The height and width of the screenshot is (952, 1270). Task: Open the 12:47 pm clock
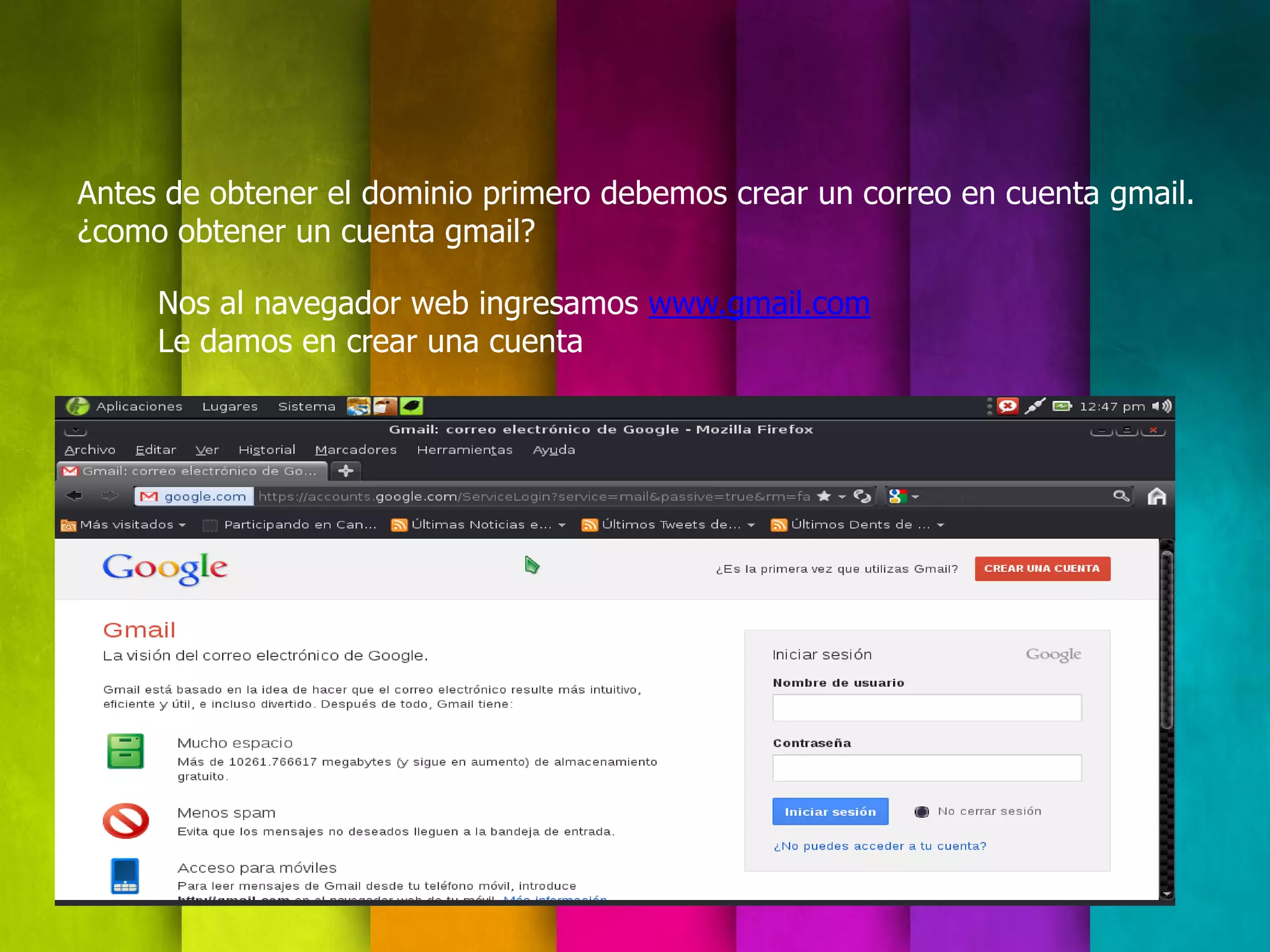click(1112, 407)
